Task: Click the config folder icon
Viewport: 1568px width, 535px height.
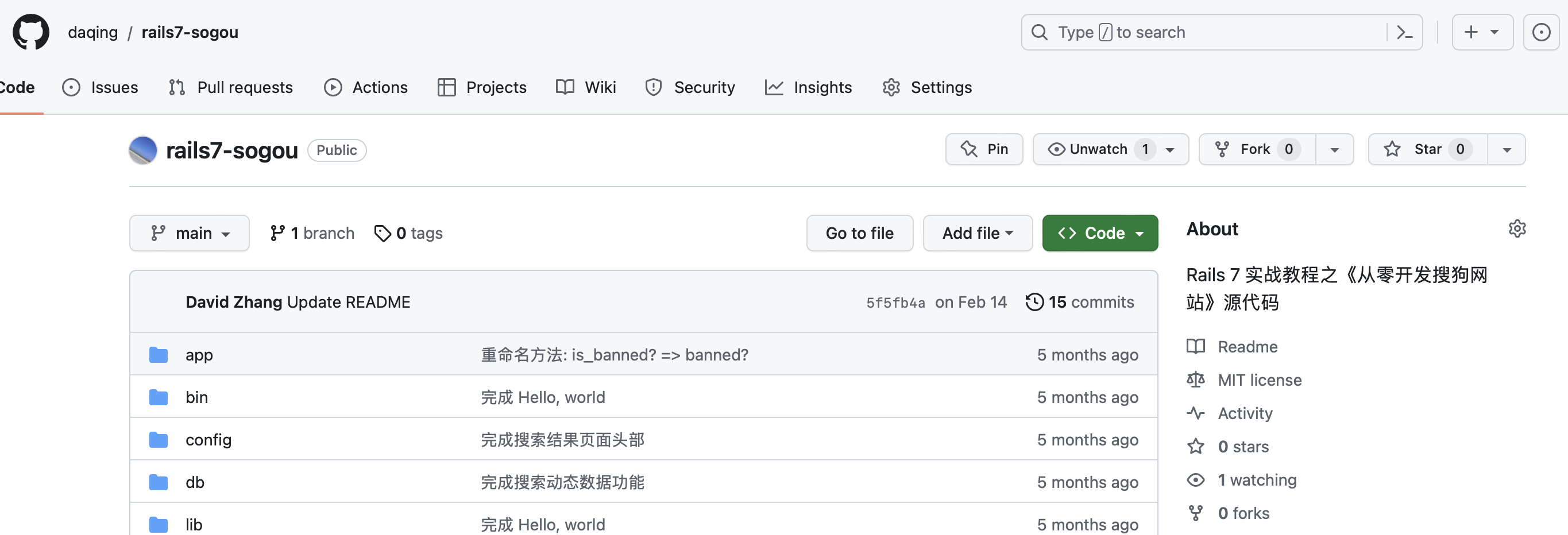Action: pos(159,440)
